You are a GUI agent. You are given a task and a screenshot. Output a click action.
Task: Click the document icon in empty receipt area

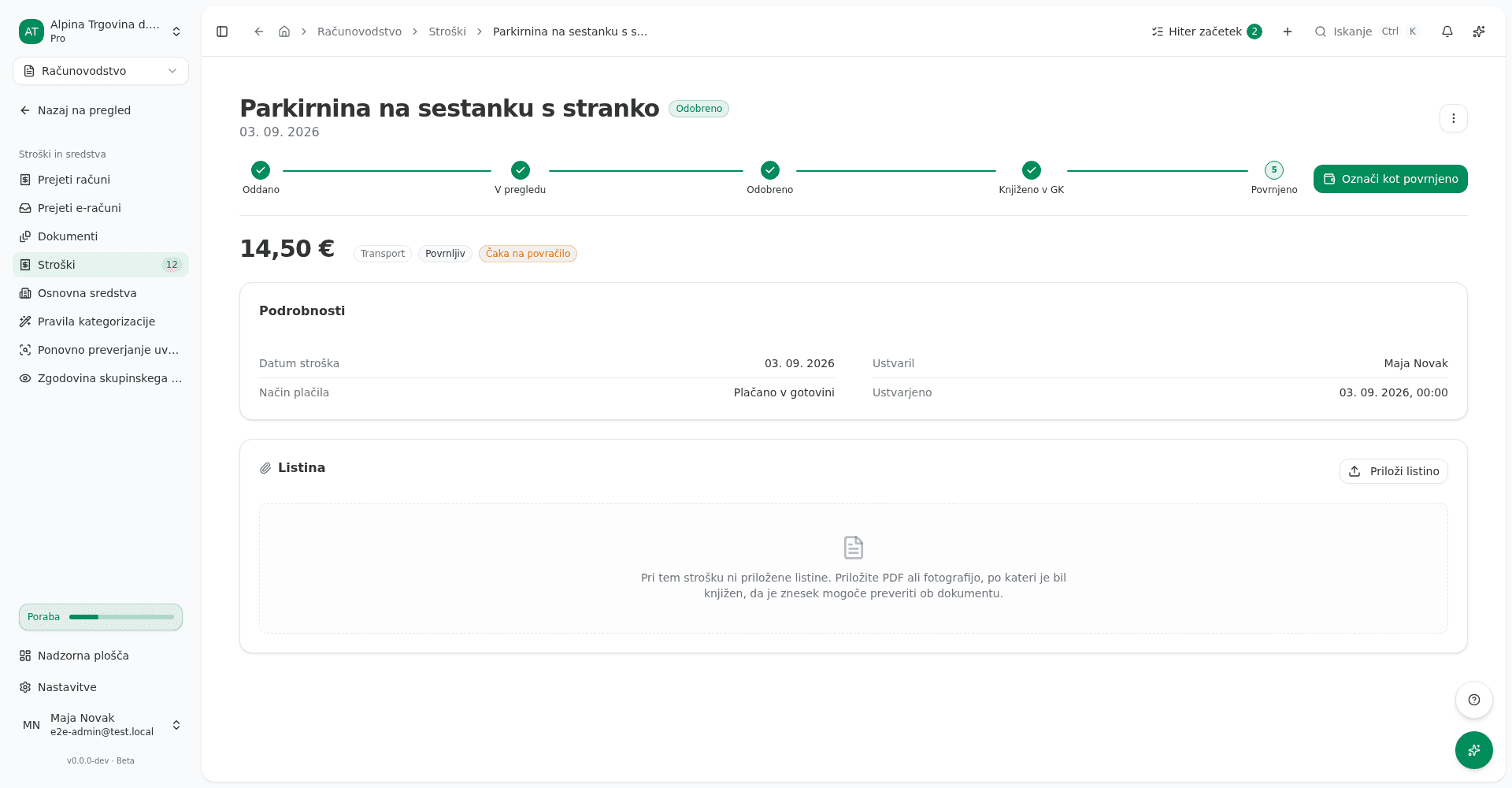click(854, 548)
